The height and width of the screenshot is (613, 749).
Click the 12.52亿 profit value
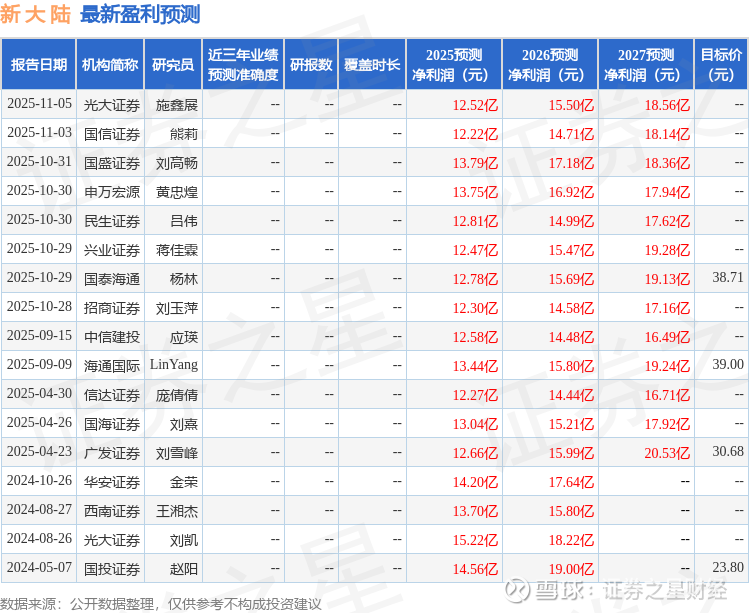coord(475,105)
